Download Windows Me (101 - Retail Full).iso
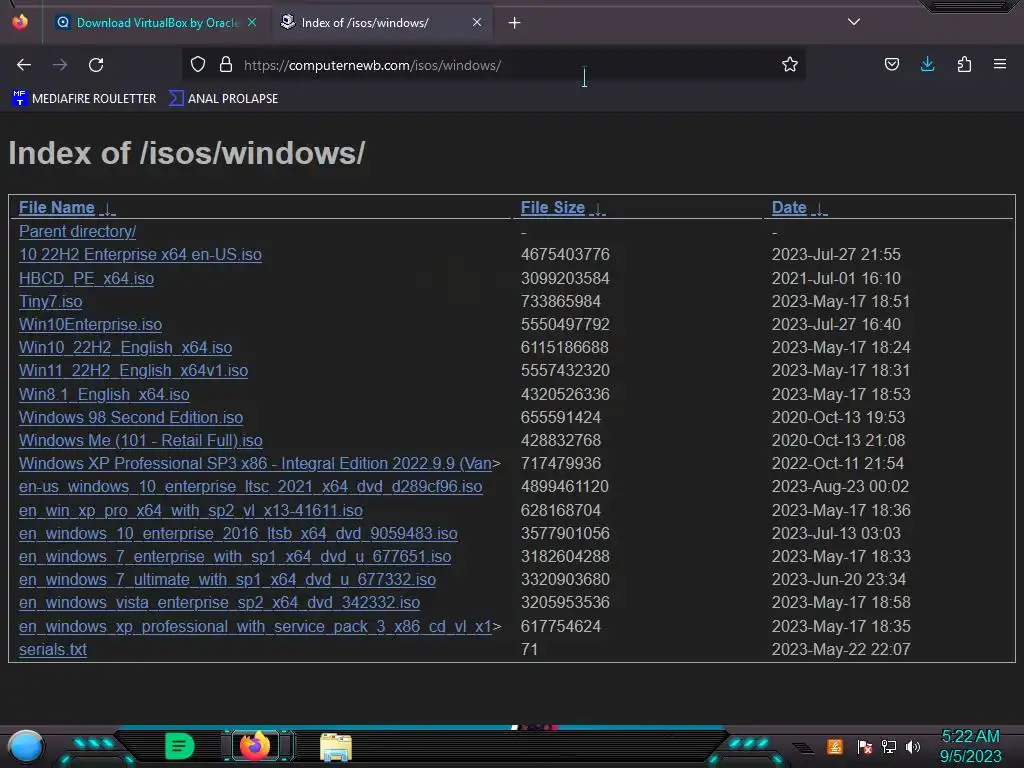 tap(140, 440)
